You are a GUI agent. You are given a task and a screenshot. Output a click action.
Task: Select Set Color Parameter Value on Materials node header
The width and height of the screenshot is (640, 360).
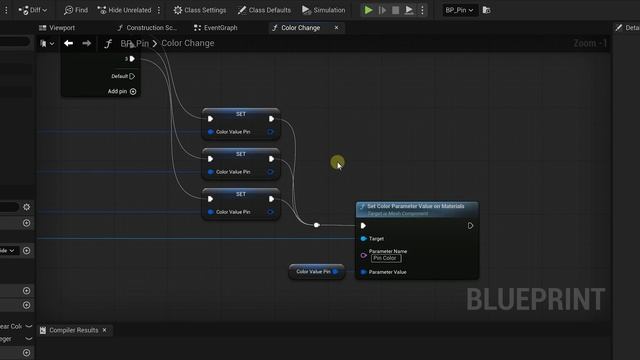(417, 209)
